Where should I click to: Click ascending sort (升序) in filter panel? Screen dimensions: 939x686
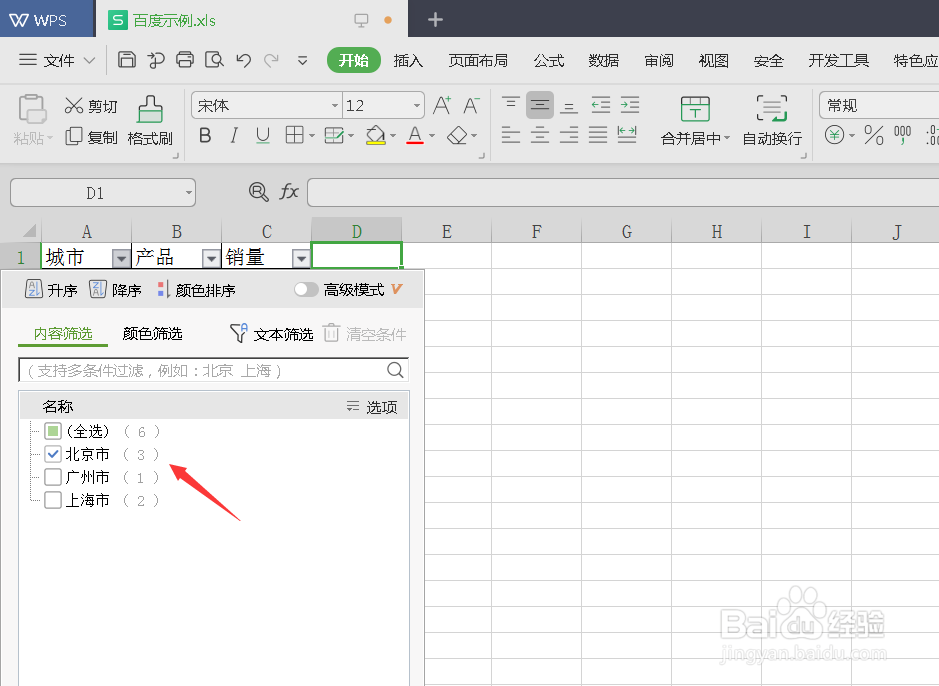(51, 290)
